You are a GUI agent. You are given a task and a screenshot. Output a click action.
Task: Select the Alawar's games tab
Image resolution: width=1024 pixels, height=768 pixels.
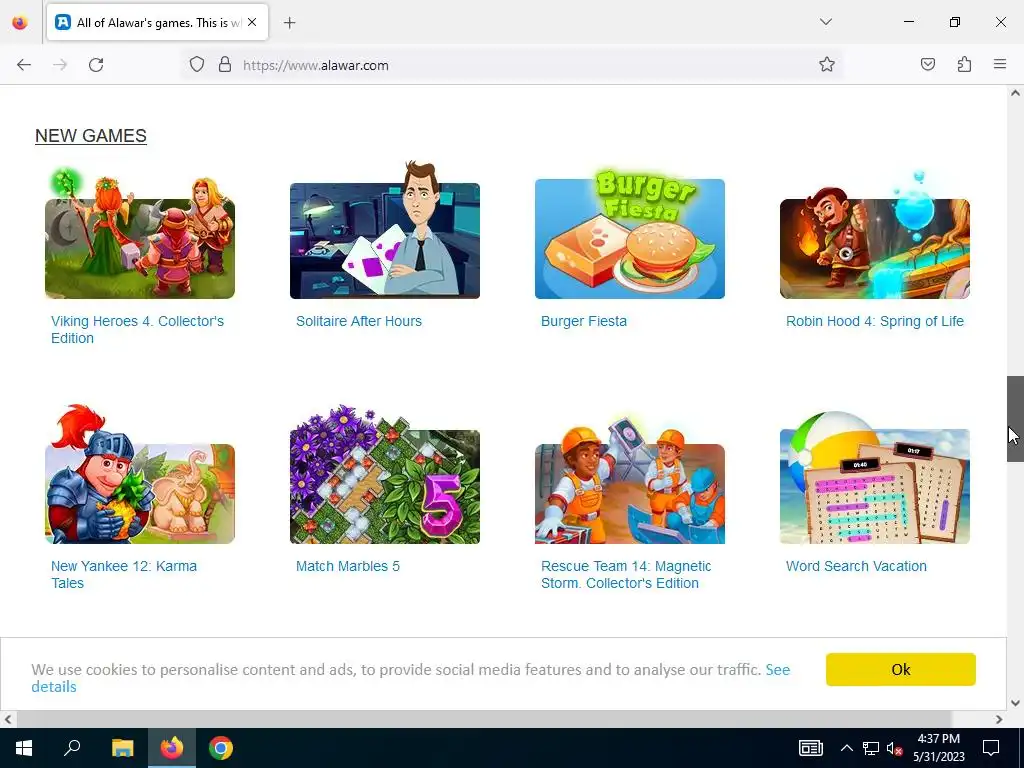tap(157, 22)
